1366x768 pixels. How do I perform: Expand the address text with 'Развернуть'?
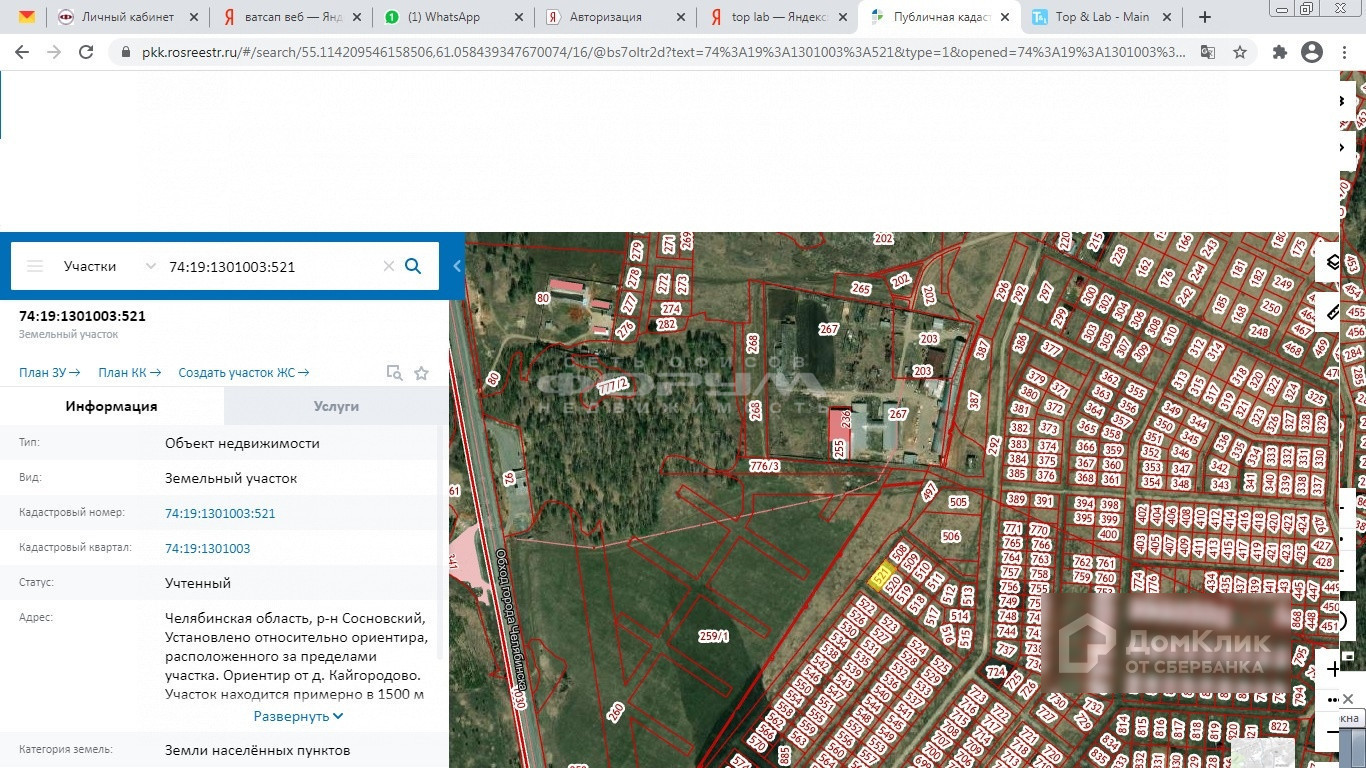[298, 716]
